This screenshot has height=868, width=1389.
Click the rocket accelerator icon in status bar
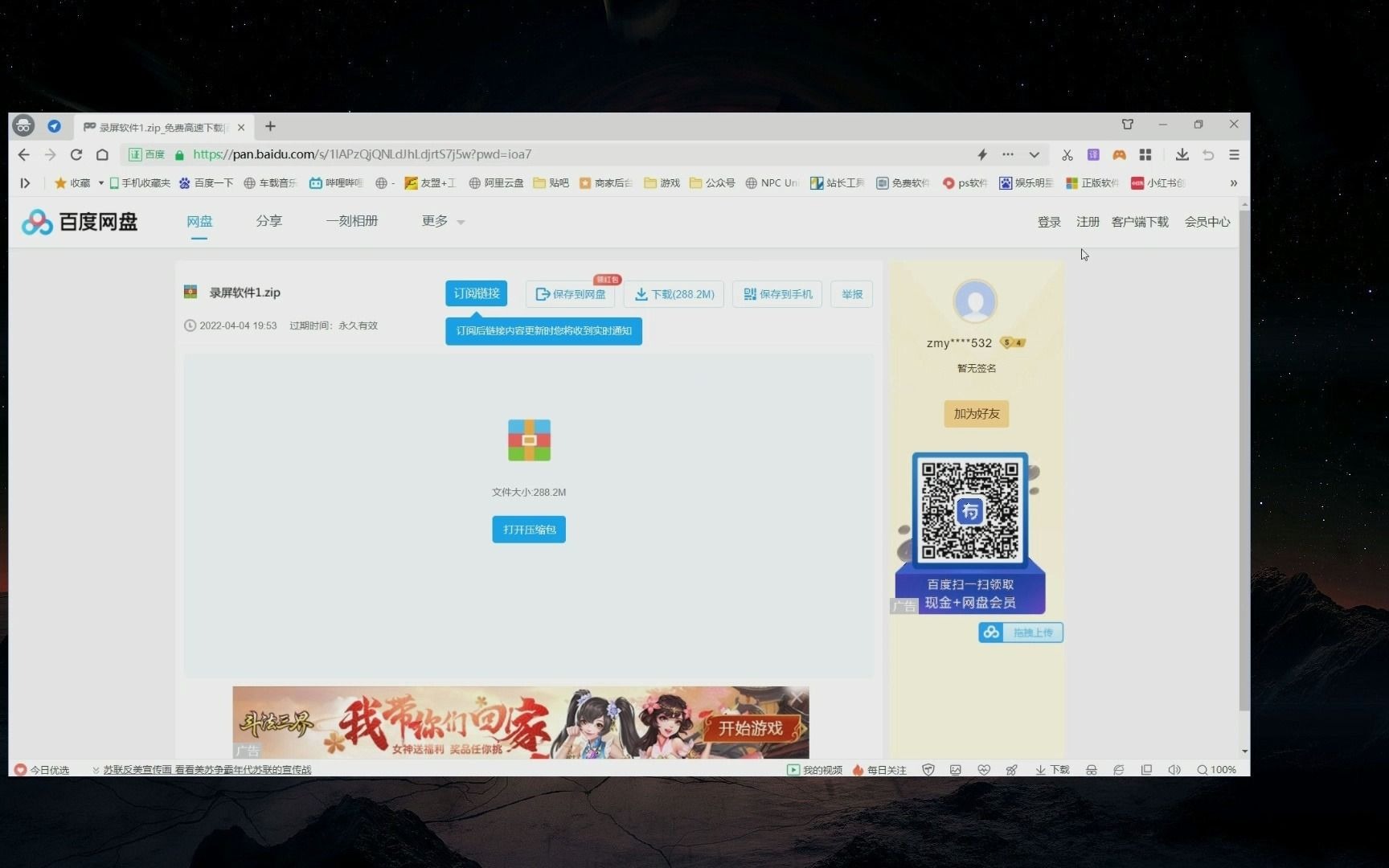(x=1011, y=770)
